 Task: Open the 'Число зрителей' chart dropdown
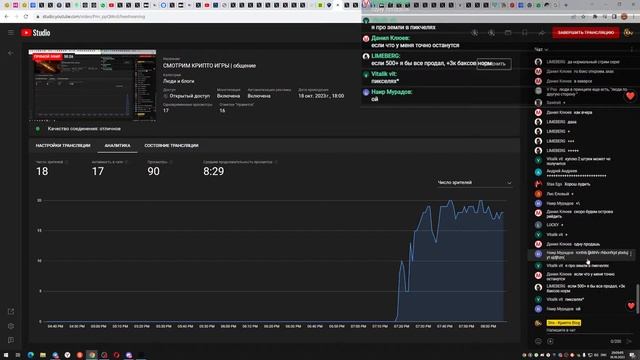(474, 182)
